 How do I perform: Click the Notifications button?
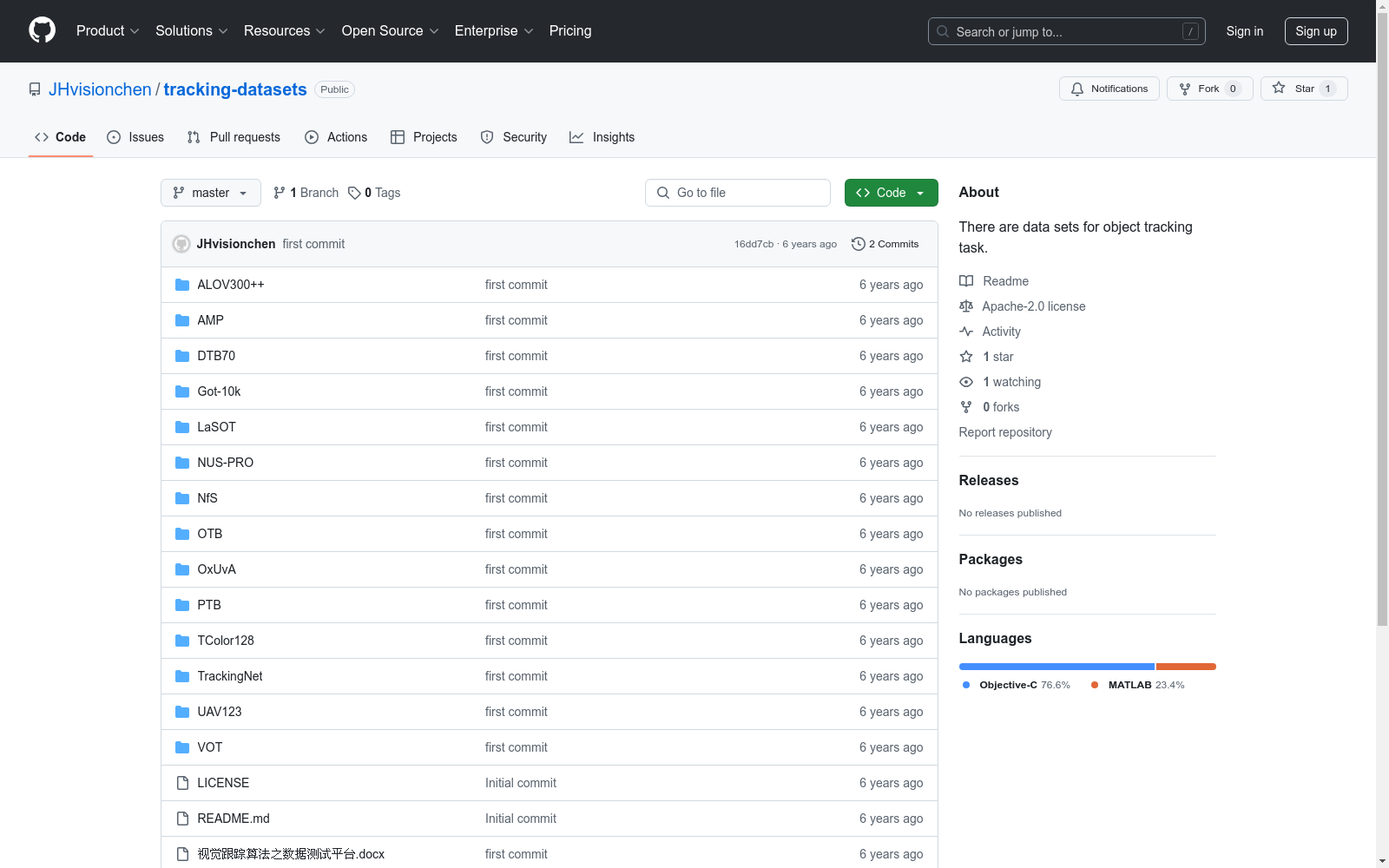(1109, 89)
